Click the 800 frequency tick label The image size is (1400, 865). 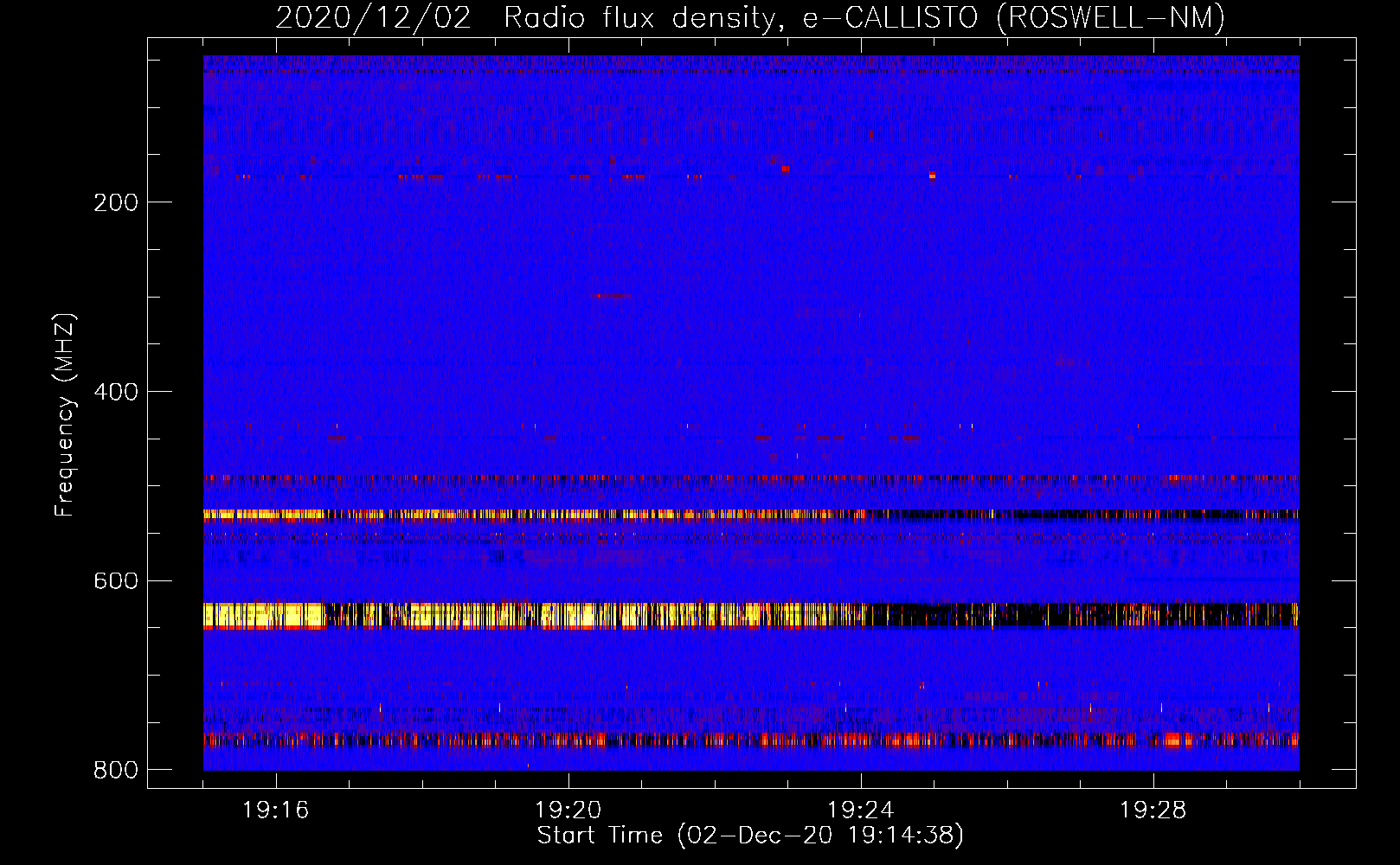(116, 770)
